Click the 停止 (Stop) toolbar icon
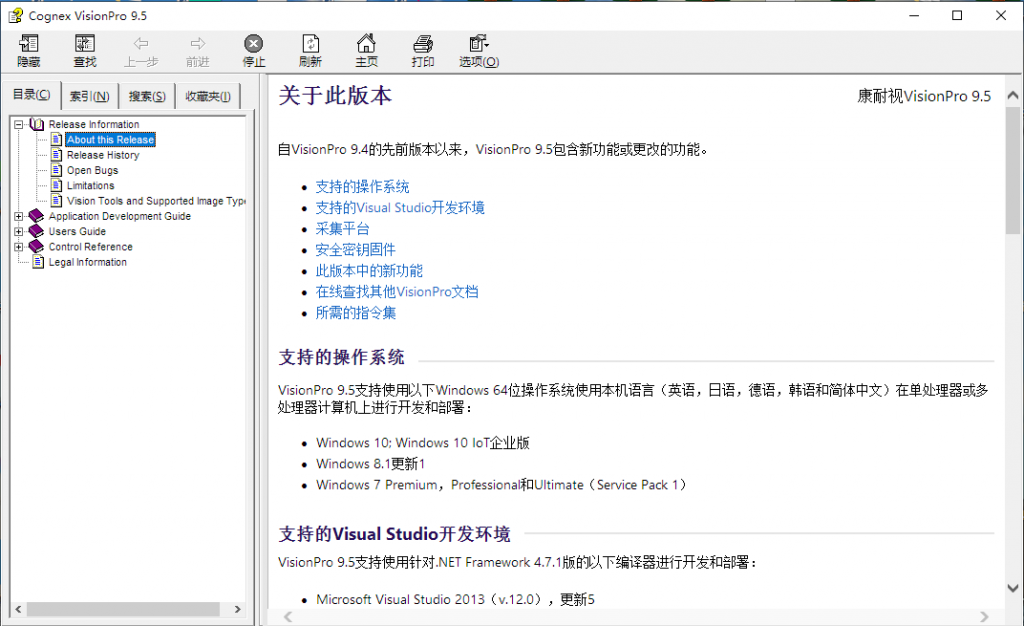 tap(253, 44)
